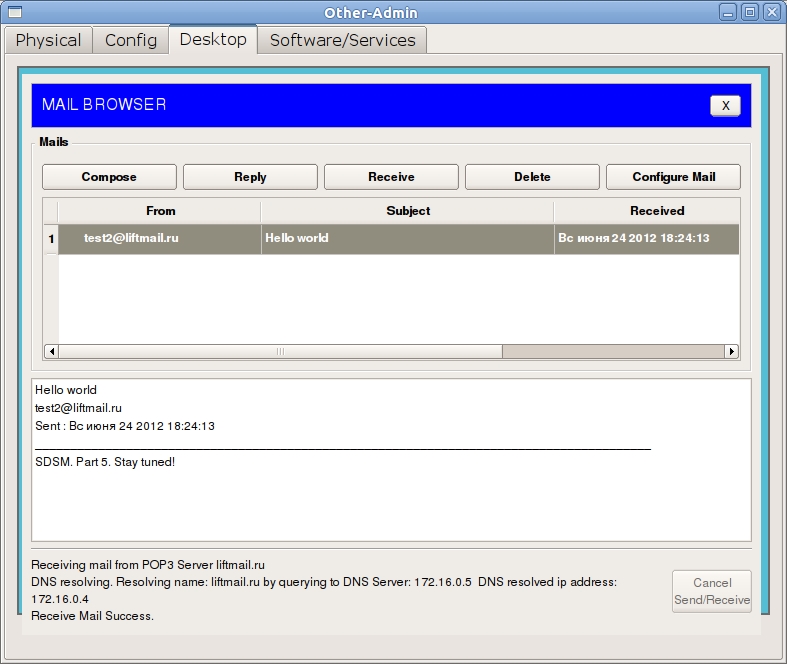787x664 pixels.
Task: Switch to the Physical tab
Action: click(x=48, y=40)
